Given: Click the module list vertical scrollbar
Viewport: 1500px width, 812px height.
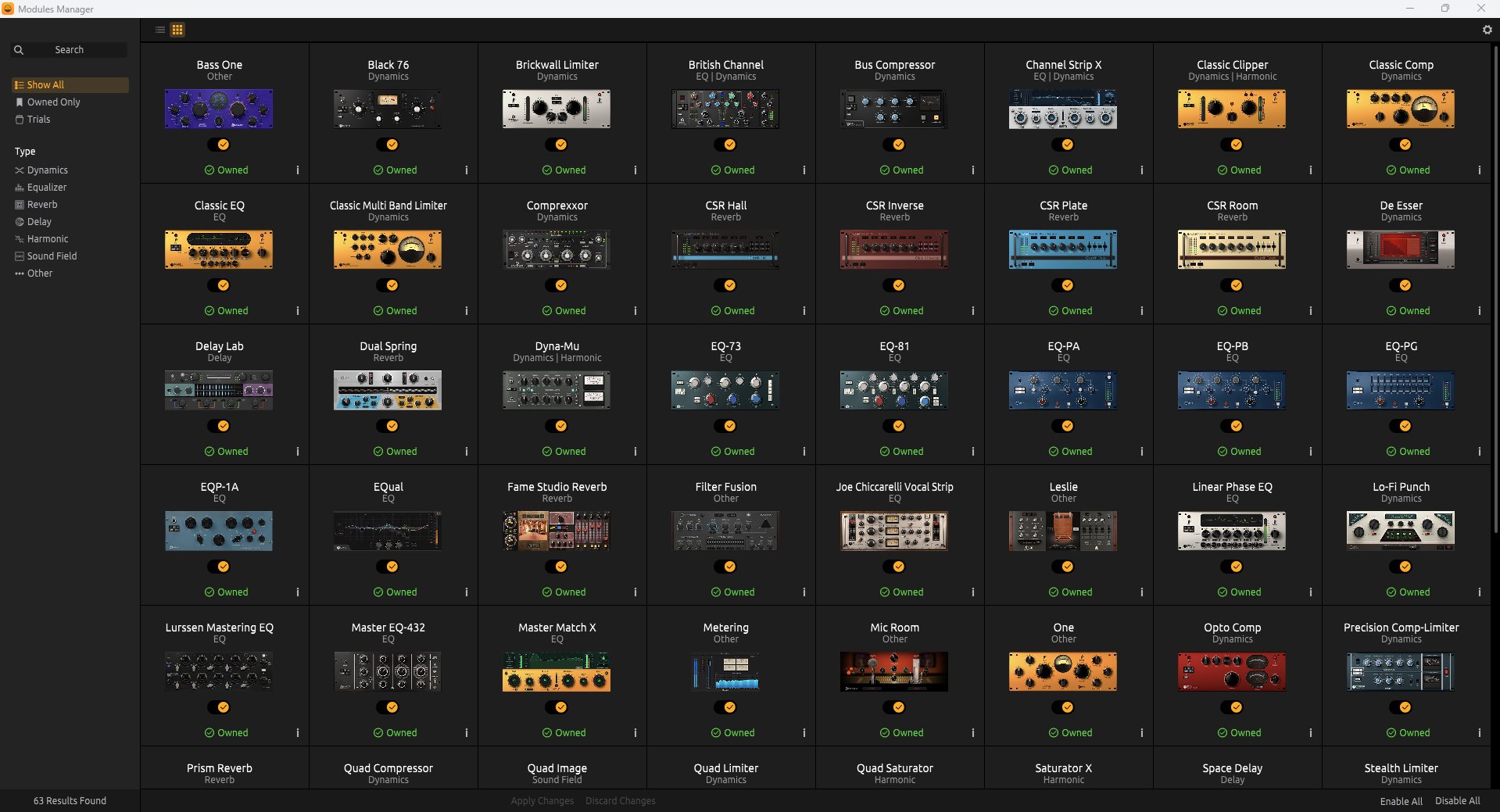Looking at the screenshot, I should coord(1496,289).
